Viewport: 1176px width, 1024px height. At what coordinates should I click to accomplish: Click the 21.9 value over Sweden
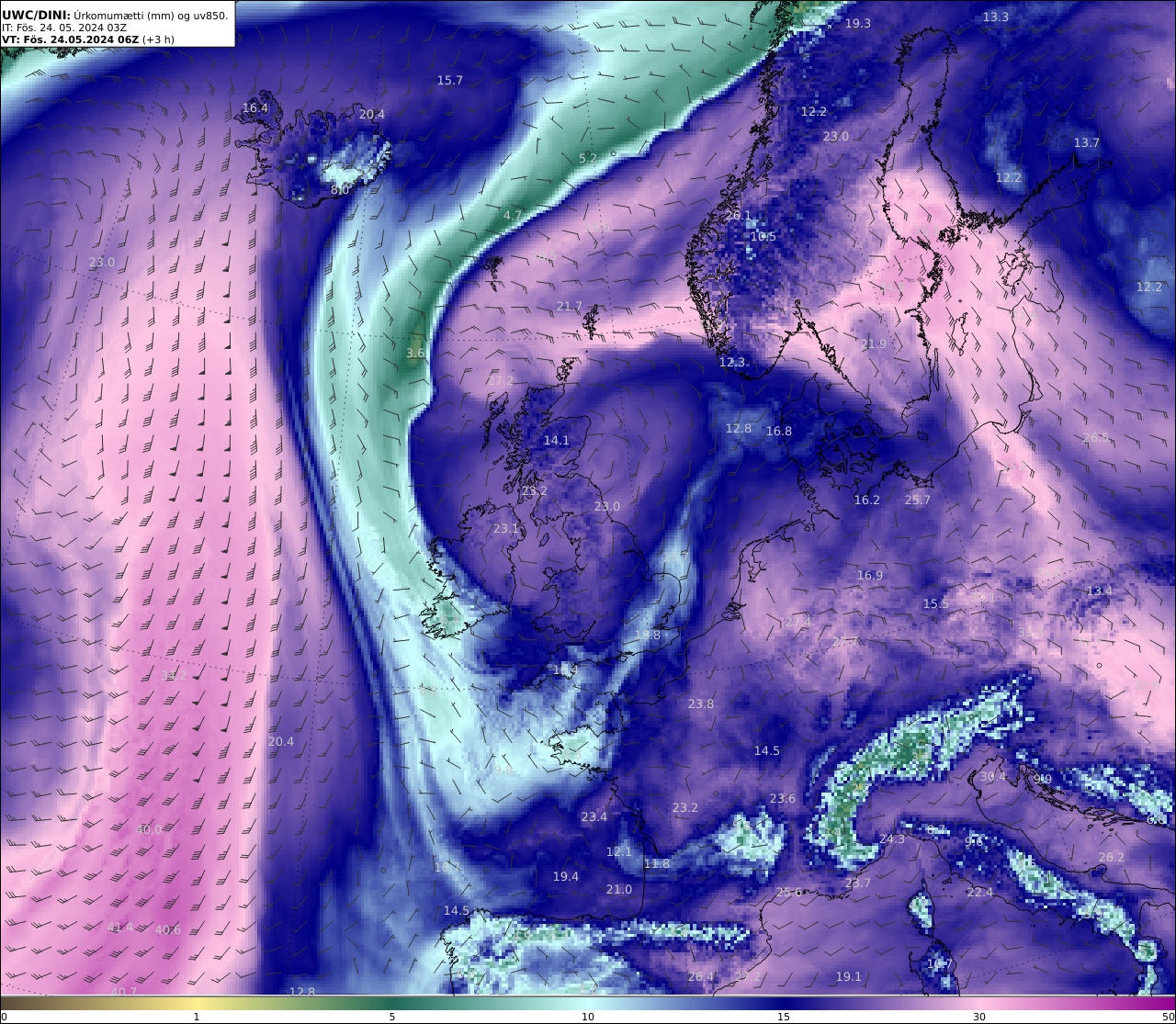(875, 343)
